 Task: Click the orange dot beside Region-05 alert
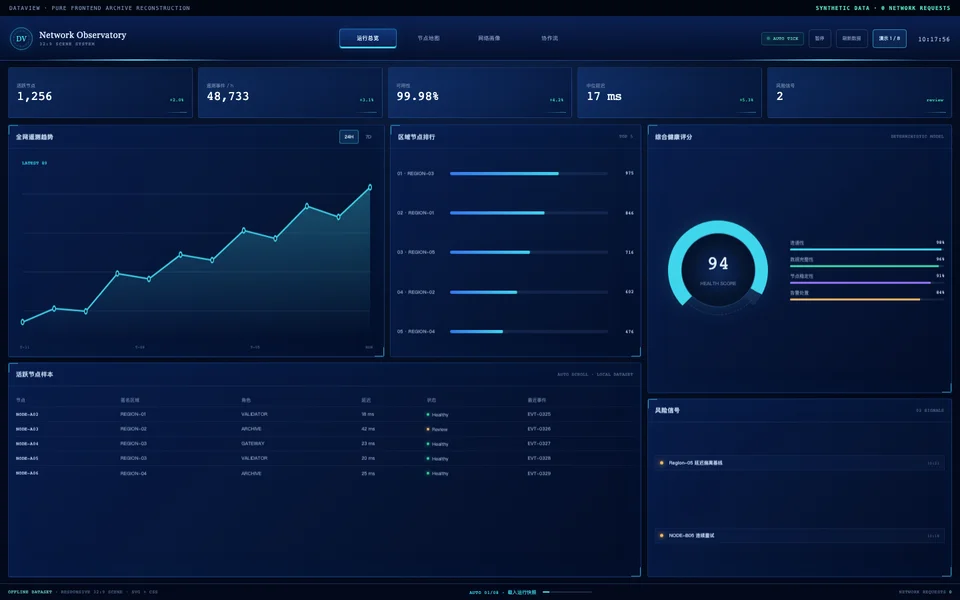661,463
